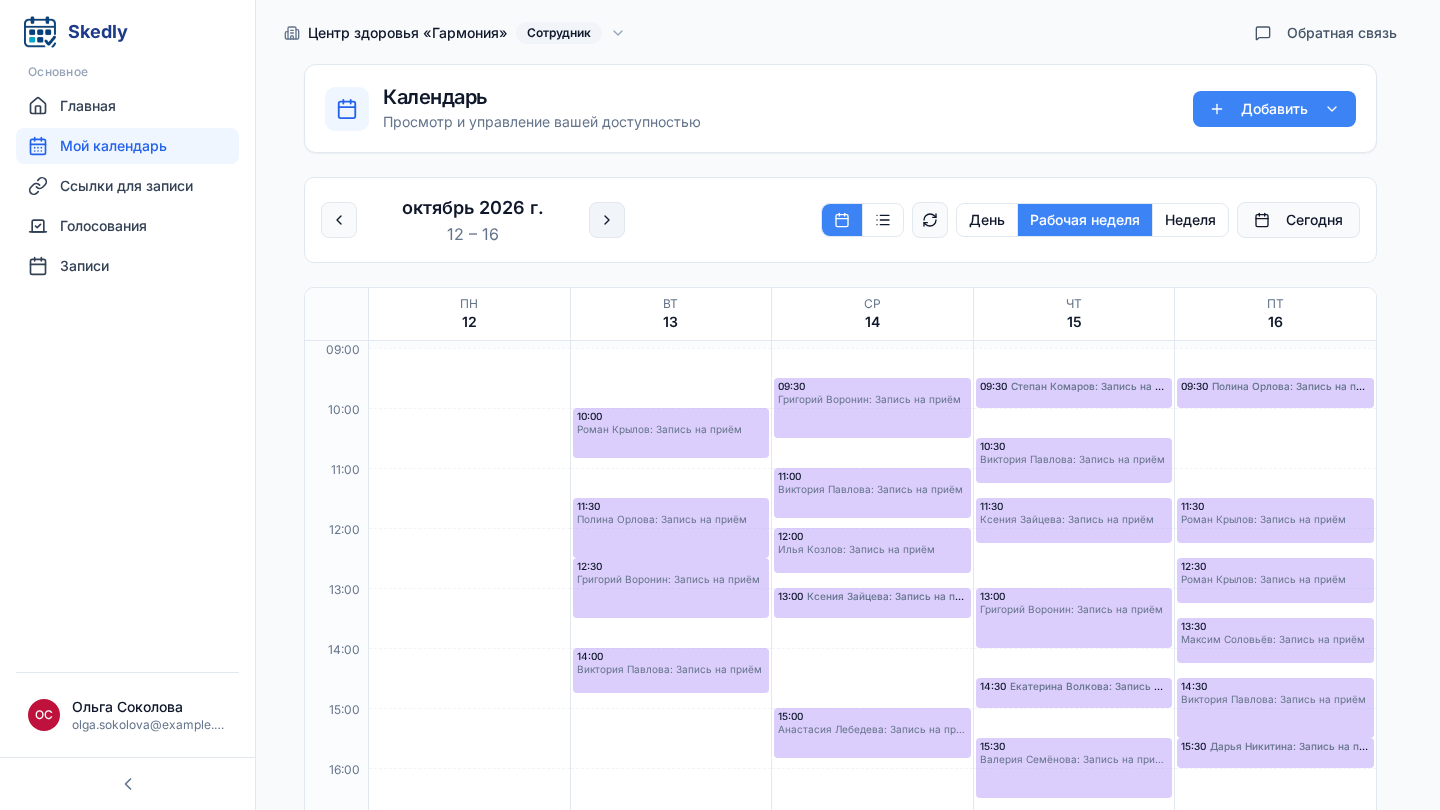Switch to list view icon
This screenshot has height=810, width=1440.
click(883, 220)
